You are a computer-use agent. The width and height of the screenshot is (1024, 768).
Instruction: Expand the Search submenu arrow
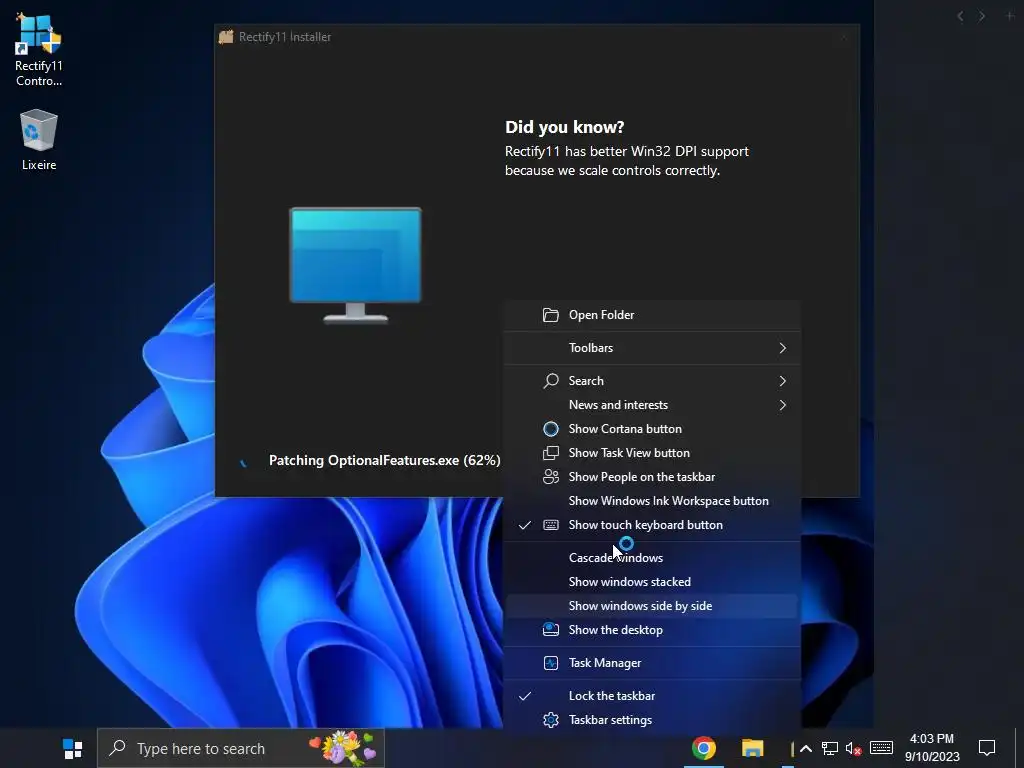[782, 381]
